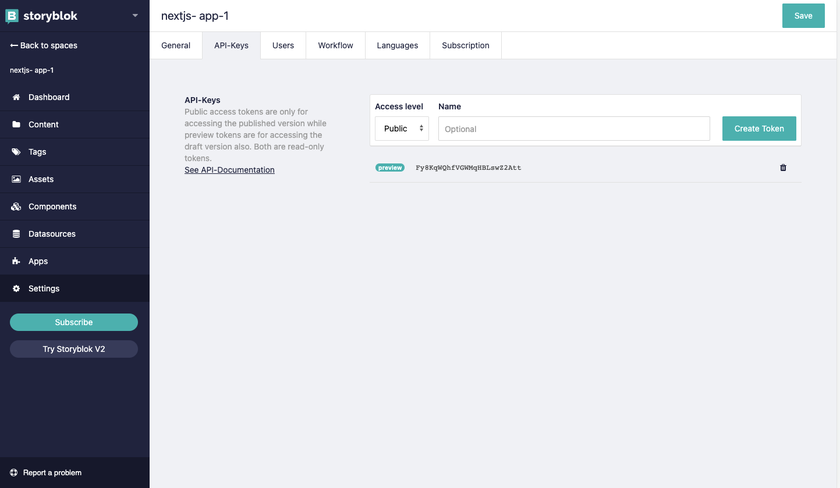Select the API-Keys tab
The image size is (840, 488).
(231, 46)
